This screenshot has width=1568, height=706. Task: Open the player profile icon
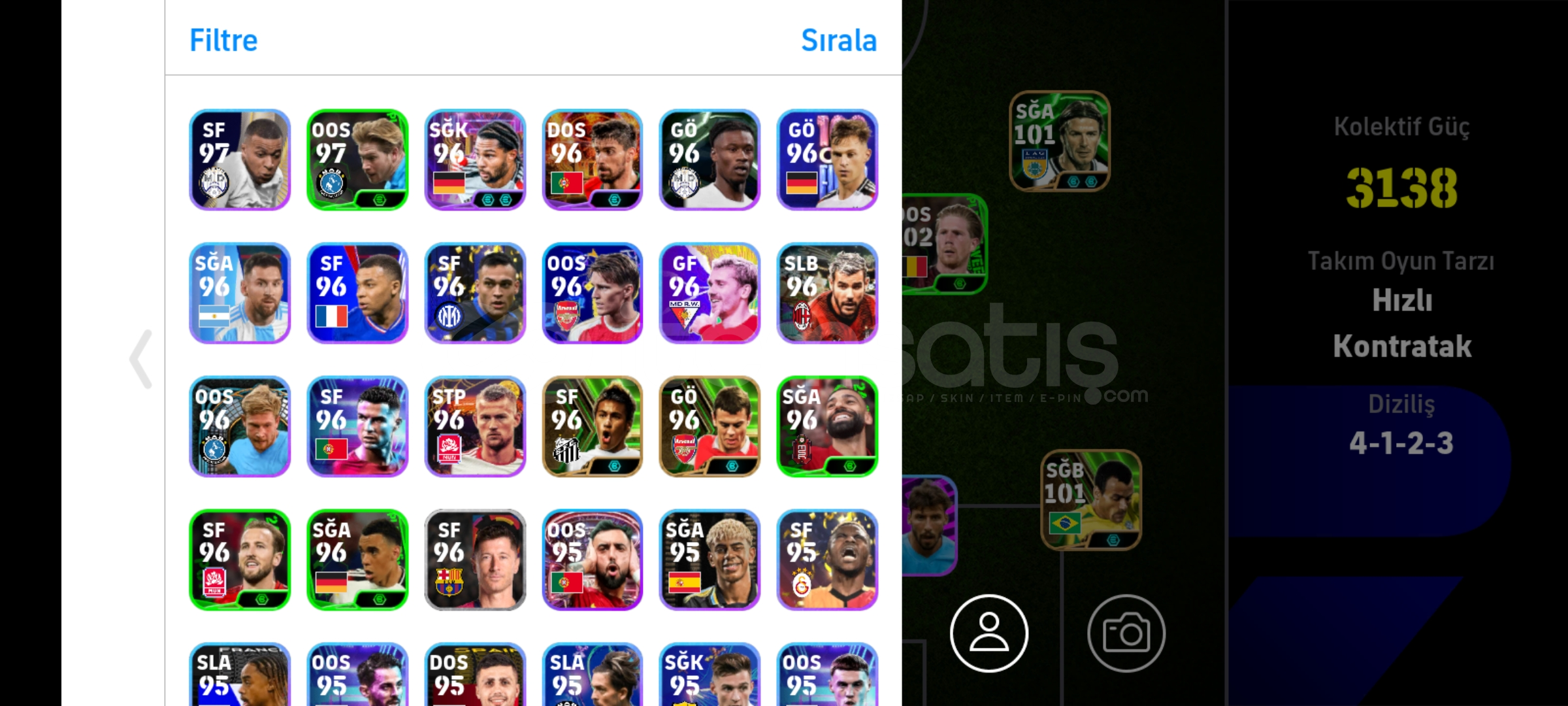pyautogui.click(x=988, y=633)
